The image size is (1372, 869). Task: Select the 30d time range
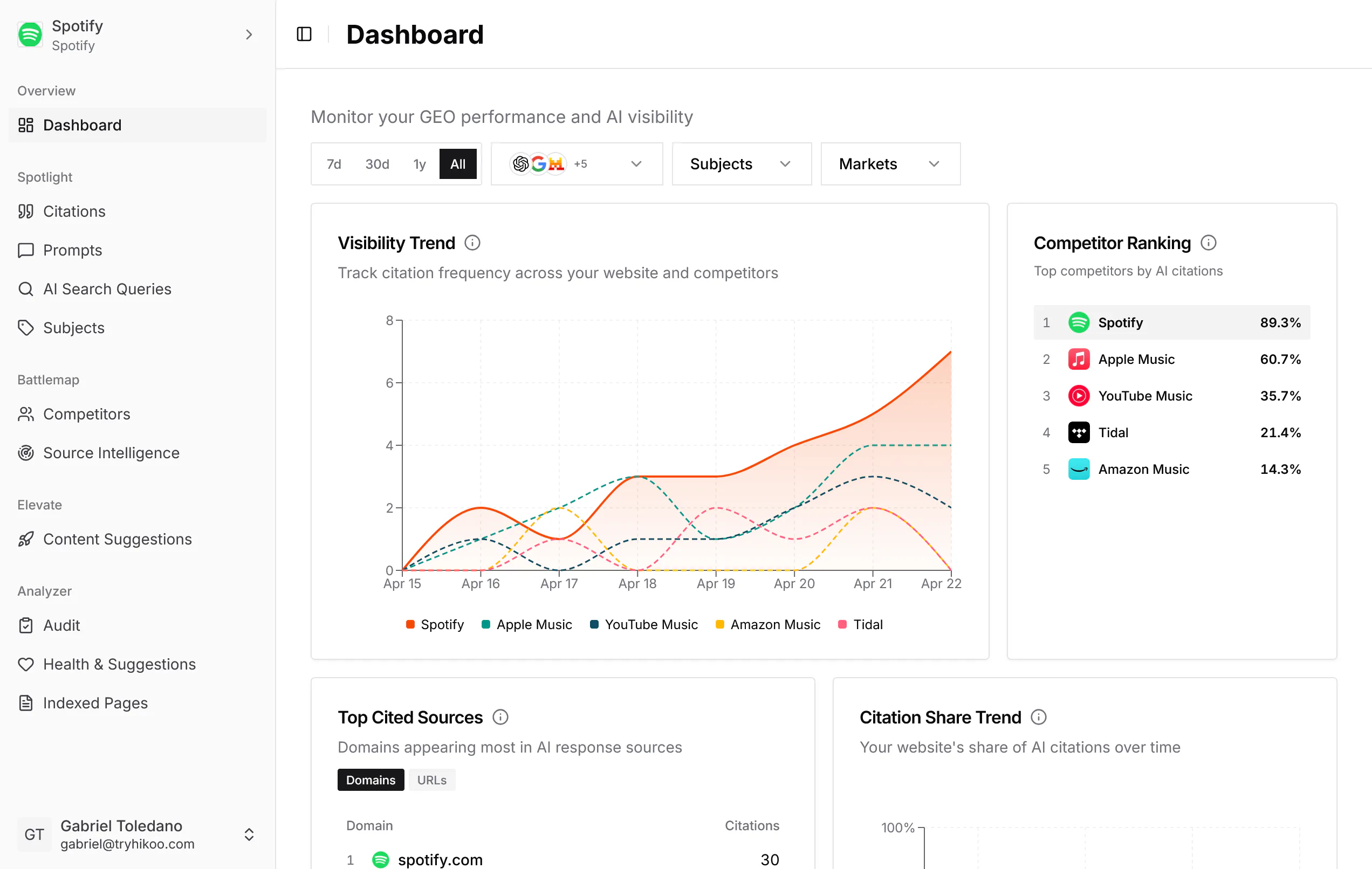point(377,164)
